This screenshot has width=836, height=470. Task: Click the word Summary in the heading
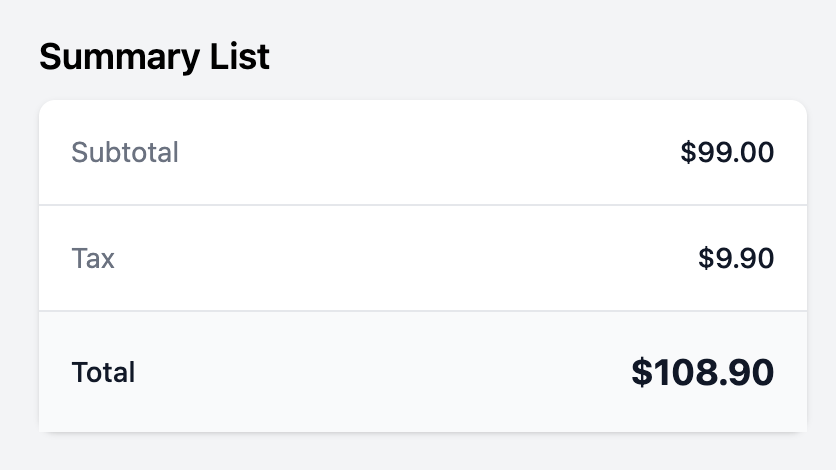tap(119, 58)
